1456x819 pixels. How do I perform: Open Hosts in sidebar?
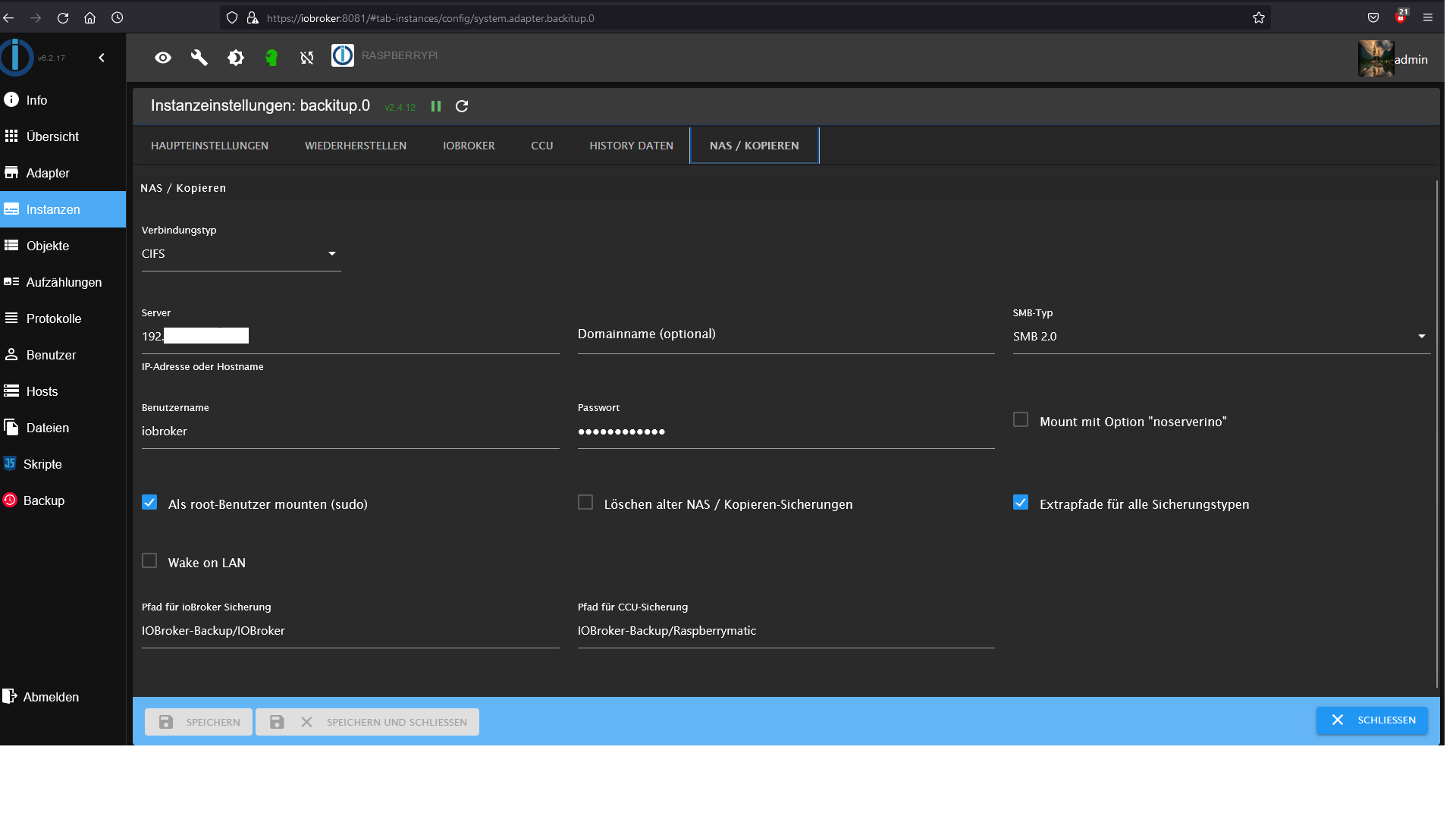pos(63,391)
